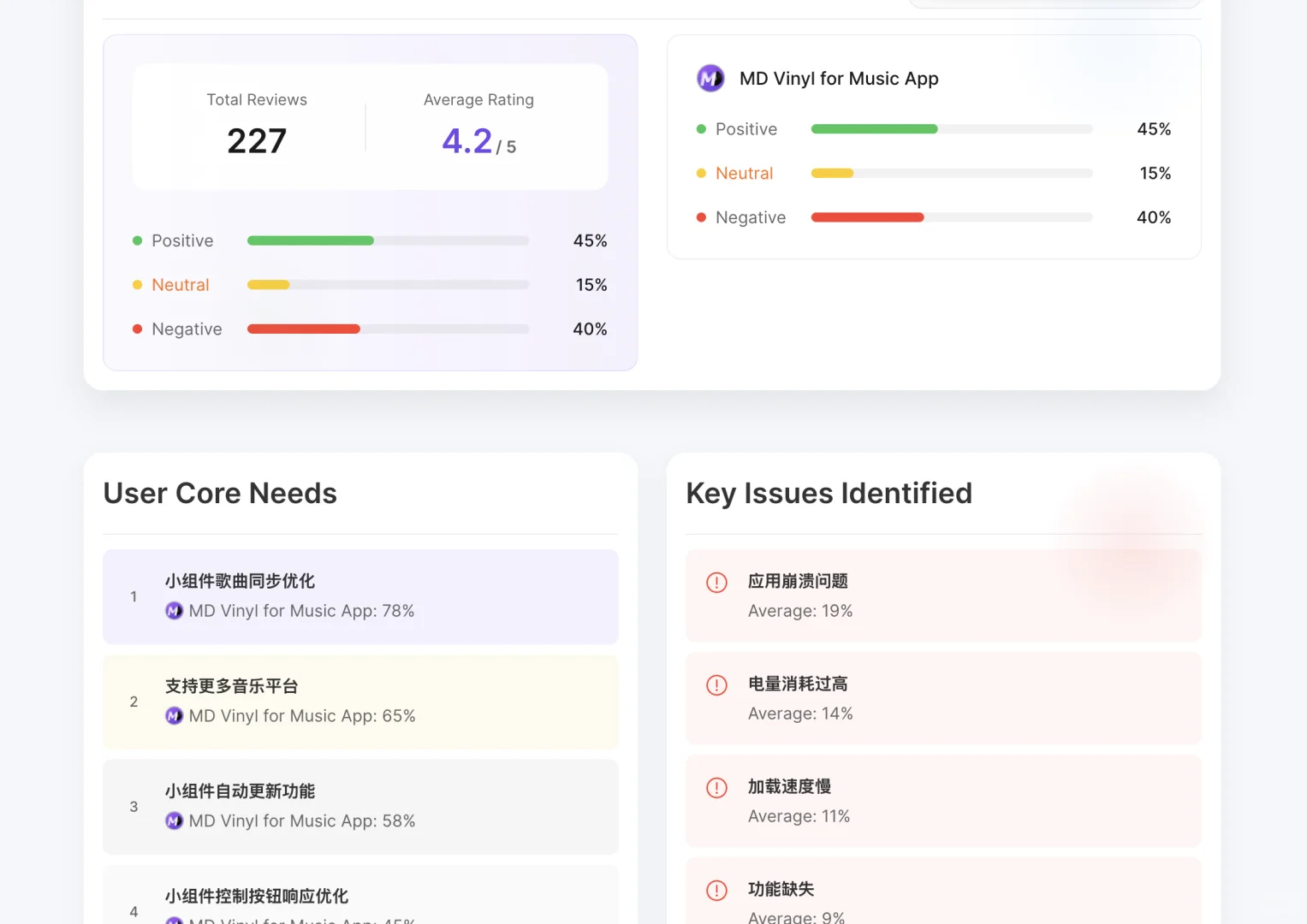The width and height of the screenshot is (1307, 924).
Task: Click the "45%" value in the Total Reviews card
Action: click(x=591, y=241)
